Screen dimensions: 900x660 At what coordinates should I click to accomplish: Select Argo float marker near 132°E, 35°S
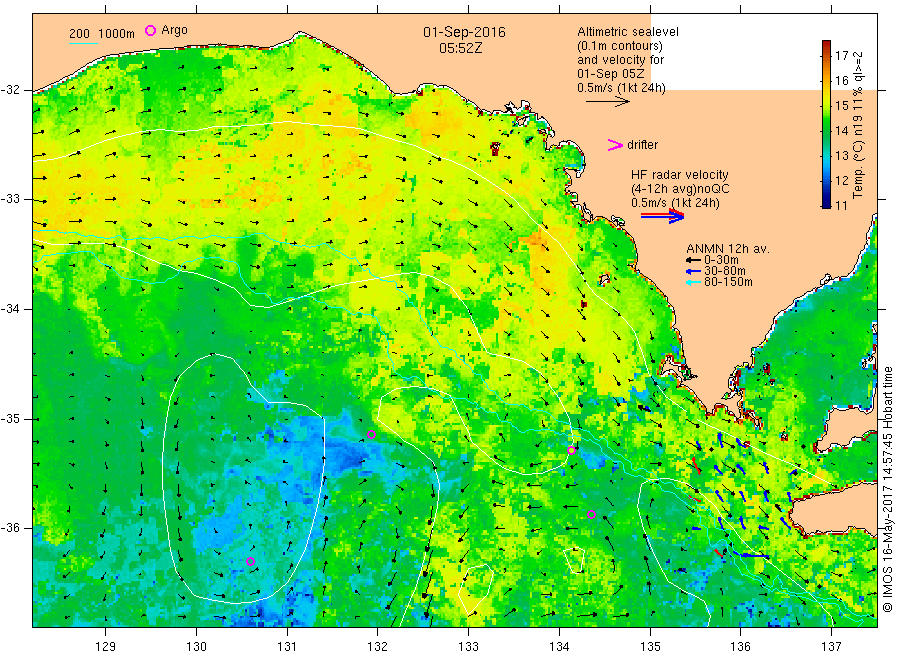click(371, 434)
